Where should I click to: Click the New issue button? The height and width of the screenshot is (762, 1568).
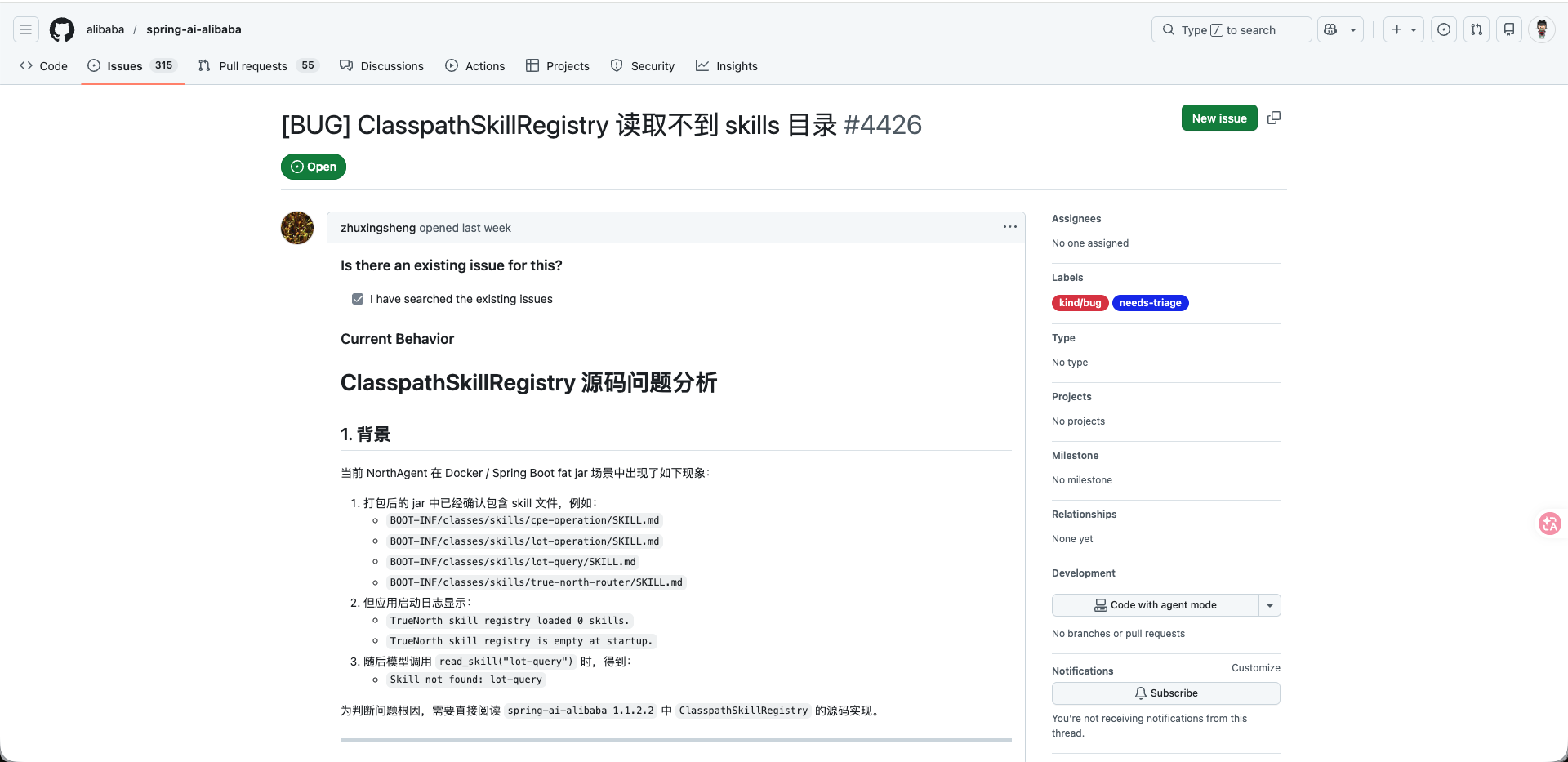pos(1218,118)
